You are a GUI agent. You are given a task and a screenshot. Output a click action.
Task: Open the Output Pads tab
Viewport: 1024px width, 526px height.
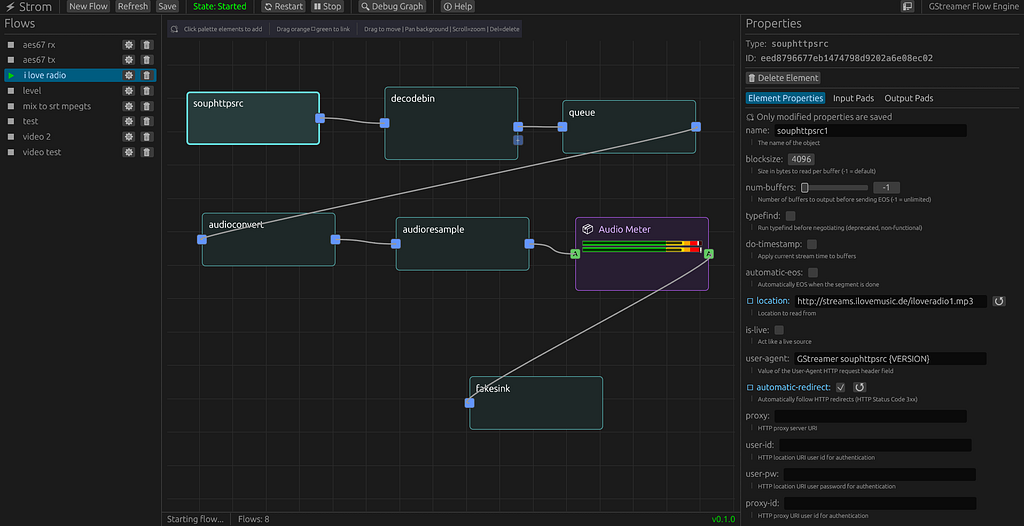click(908, 98)
